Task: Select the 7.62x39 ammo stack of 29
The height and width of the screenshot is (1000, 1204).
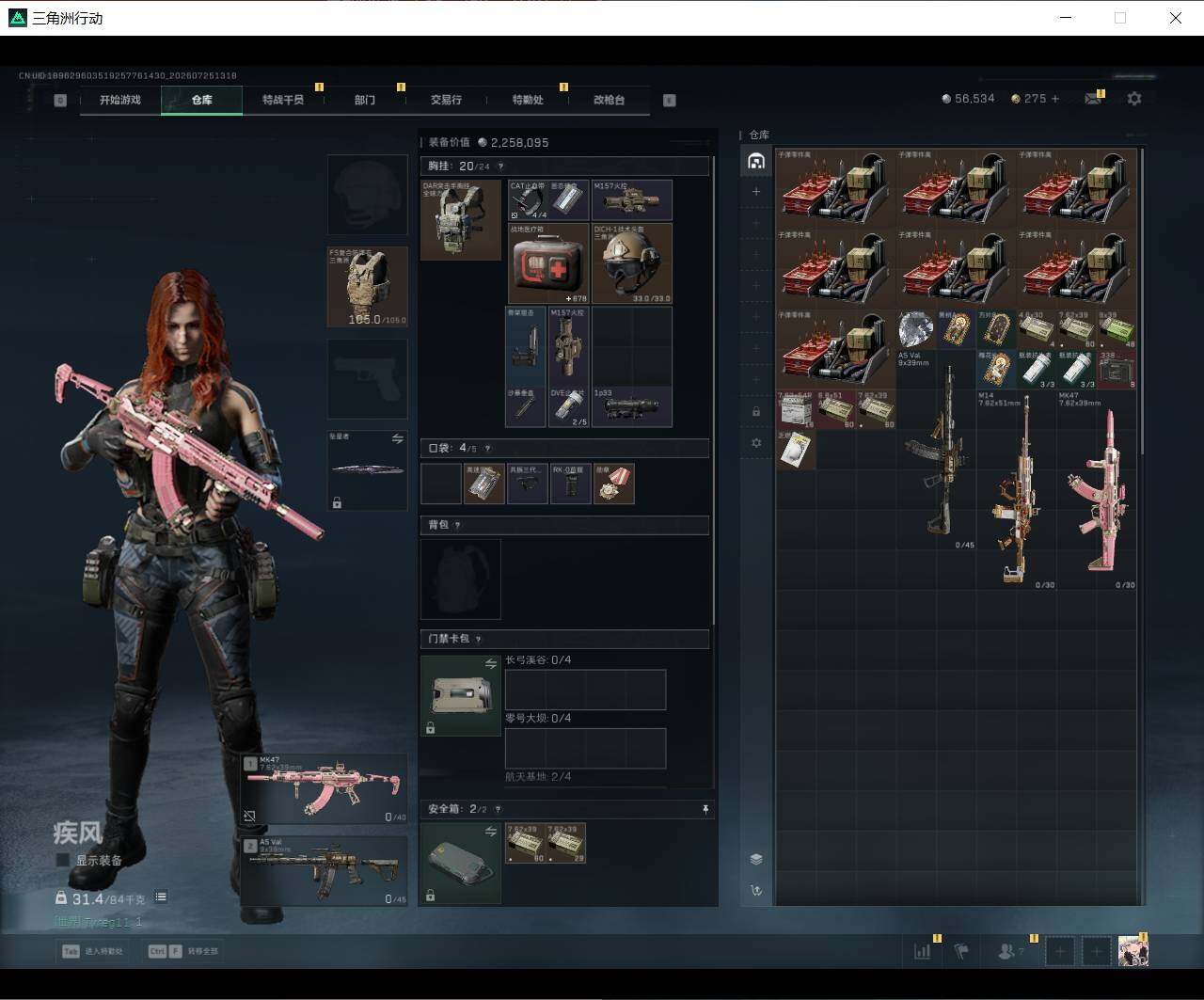Action: pyautogui.click(x=566, y=843)
